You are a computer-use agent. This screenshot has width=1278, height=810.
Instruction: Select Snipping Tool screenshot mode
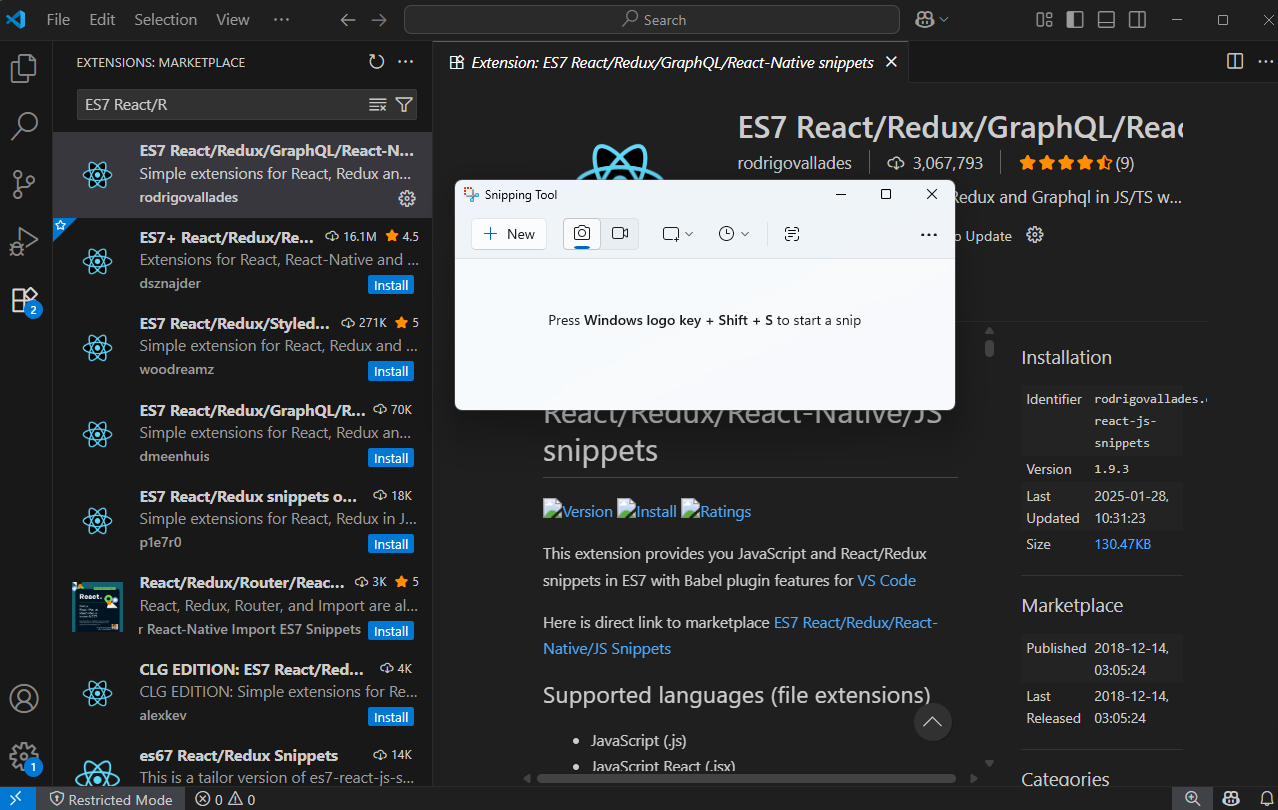[x=582, y=233]
